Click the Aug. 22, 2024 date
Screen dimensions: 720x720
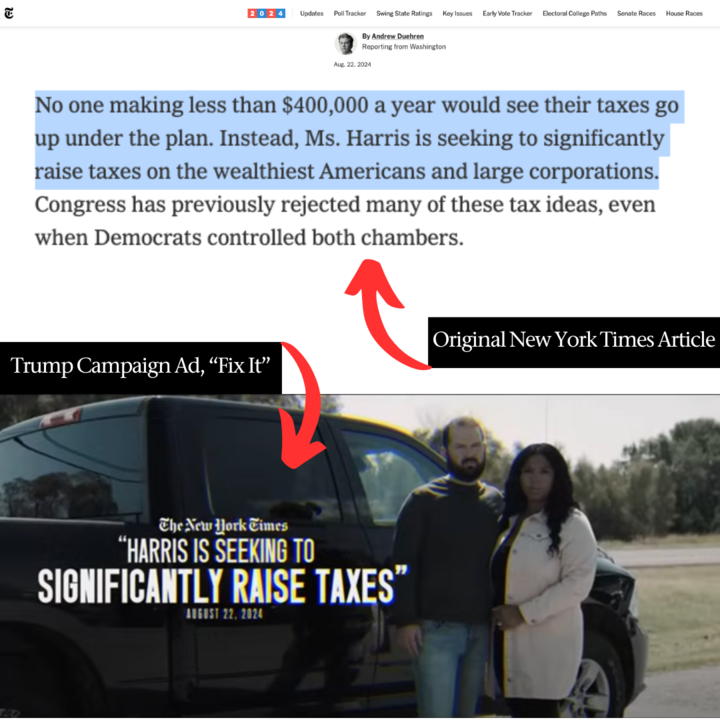pyautogui.click(x=352, y=64)
